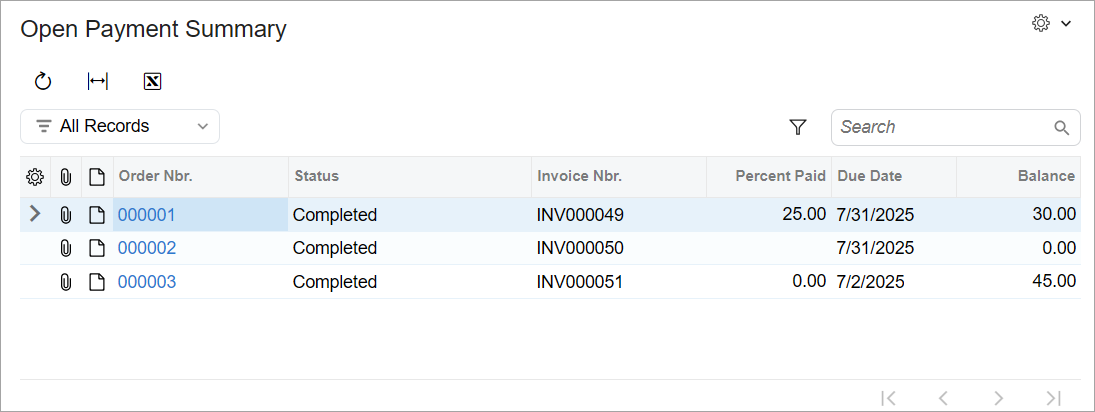Click the Refresh icon in toolbar

pos(43,82)
